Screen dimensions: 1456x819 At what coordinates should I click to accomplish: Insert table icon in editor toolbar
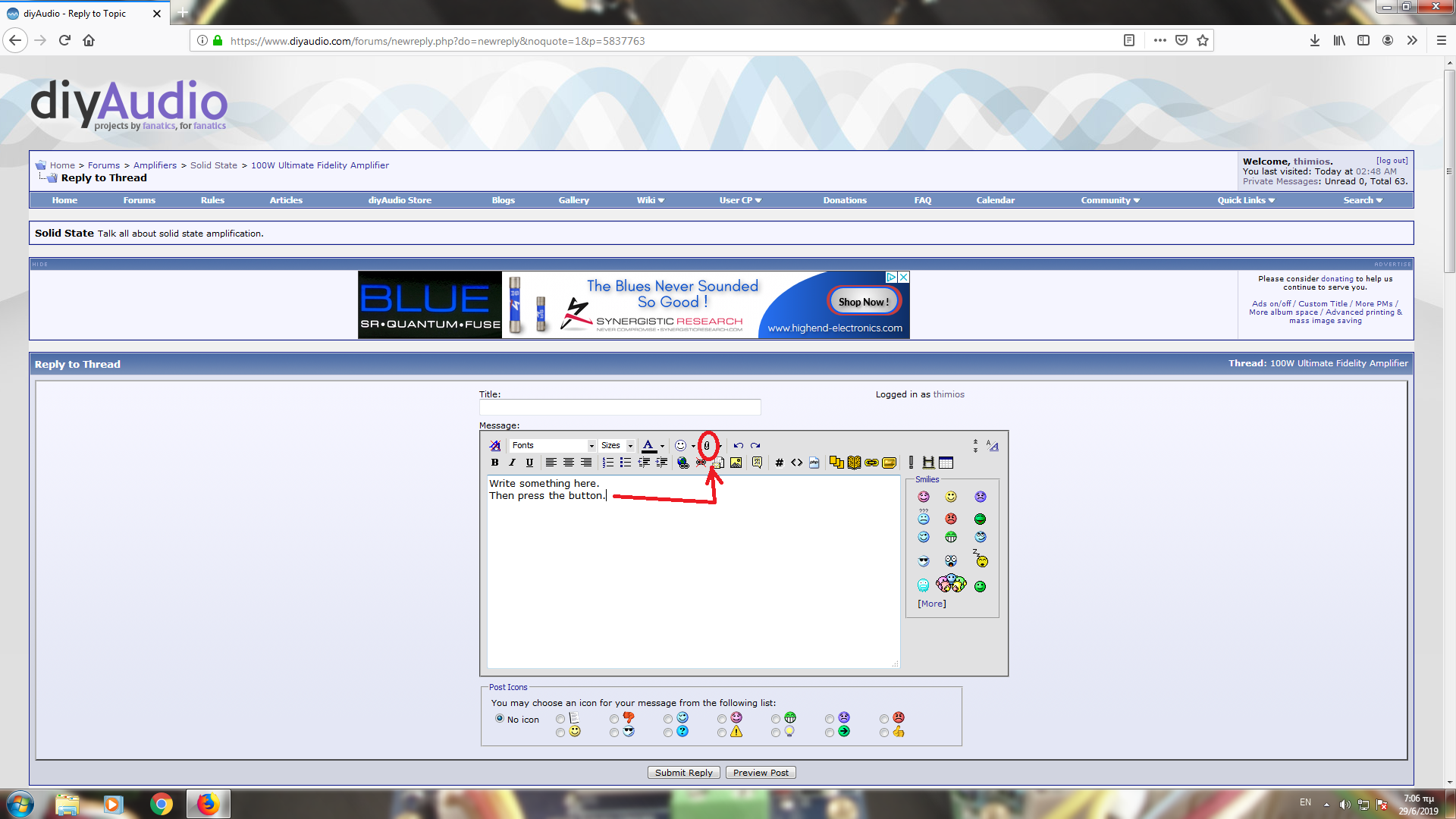(946, 463)
